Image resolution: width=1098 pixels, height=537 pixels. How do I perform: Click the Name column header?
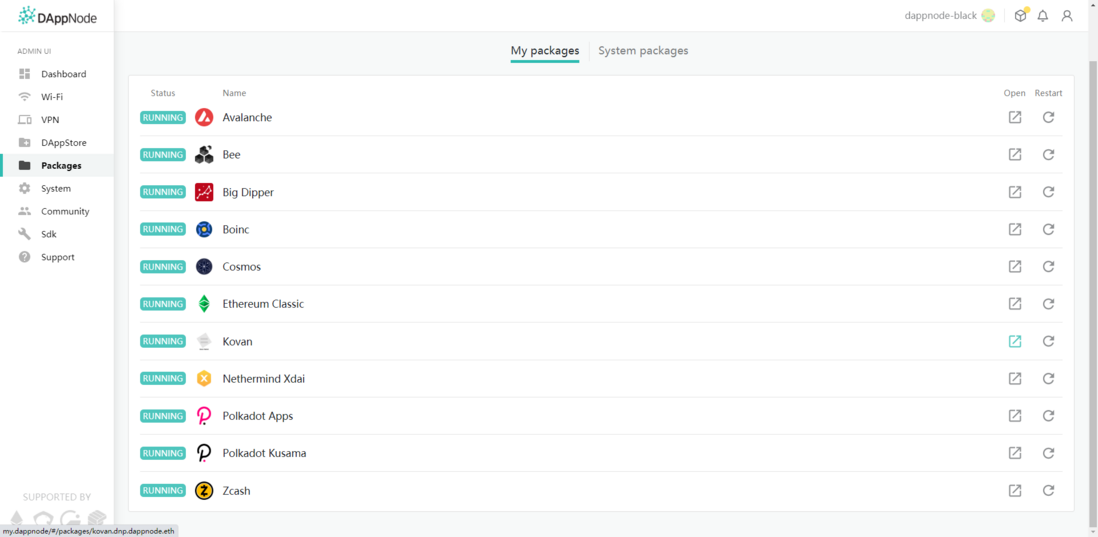(x=234, y=92)
